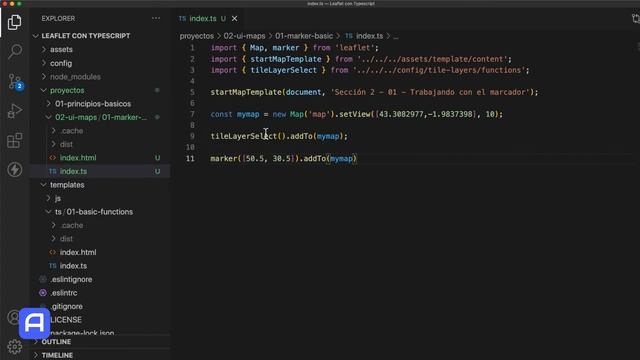This screenshot has width=640, height=360.
Task: Open Explorer more actions ellipsis
Action: [x=156, y=18]
